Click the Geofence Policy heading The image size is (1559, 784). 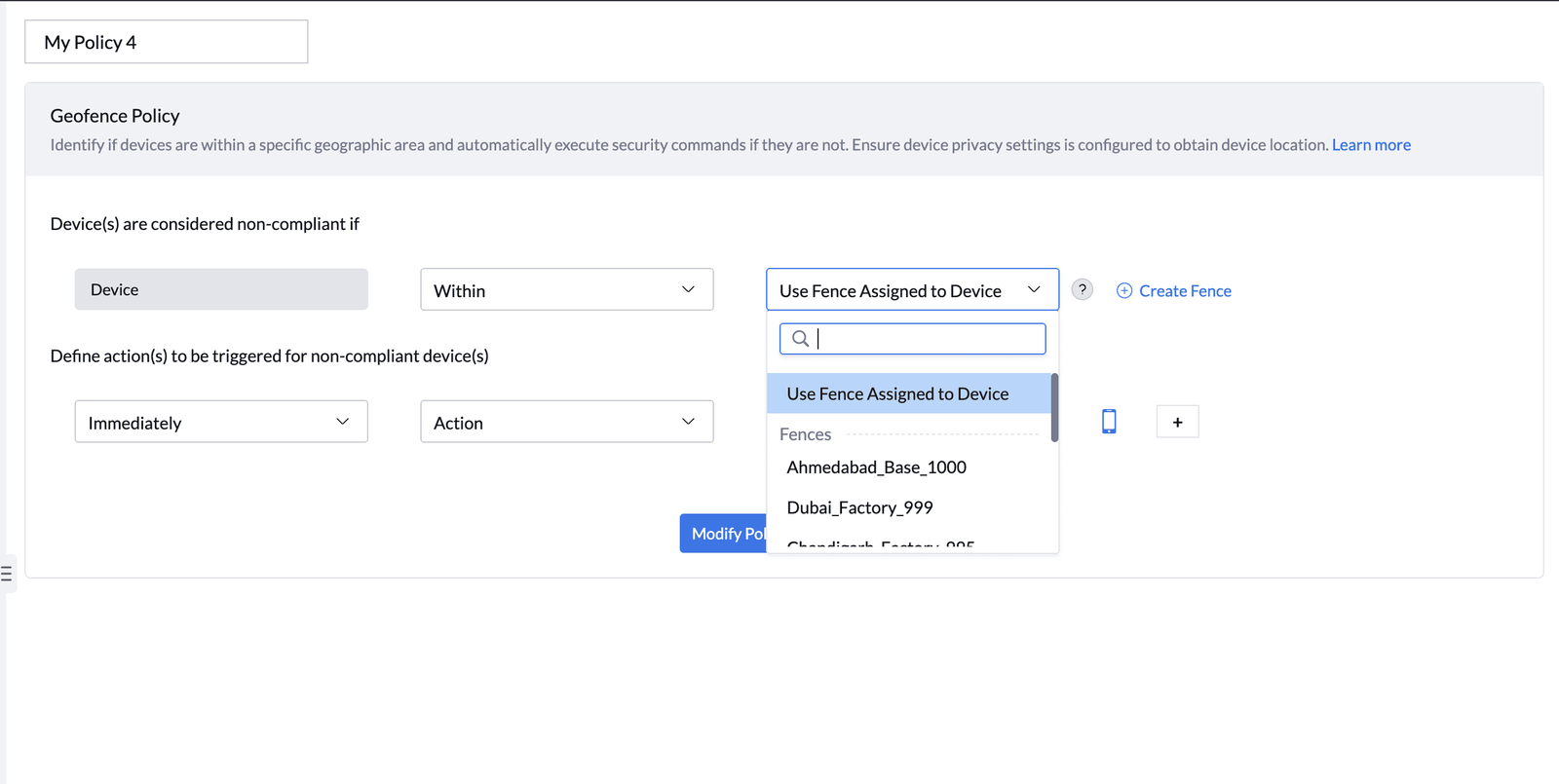point(115,116)
